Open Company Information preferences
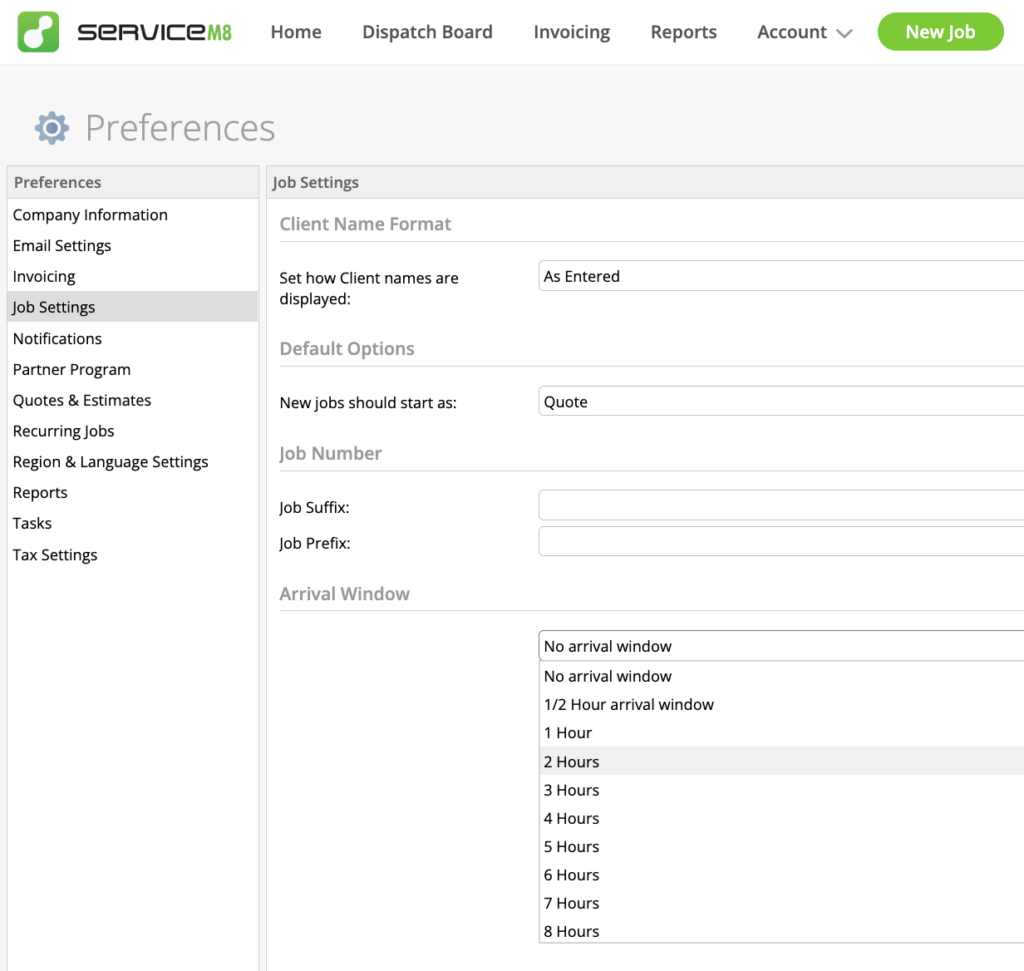The image size is (1024, 971). 90,215
